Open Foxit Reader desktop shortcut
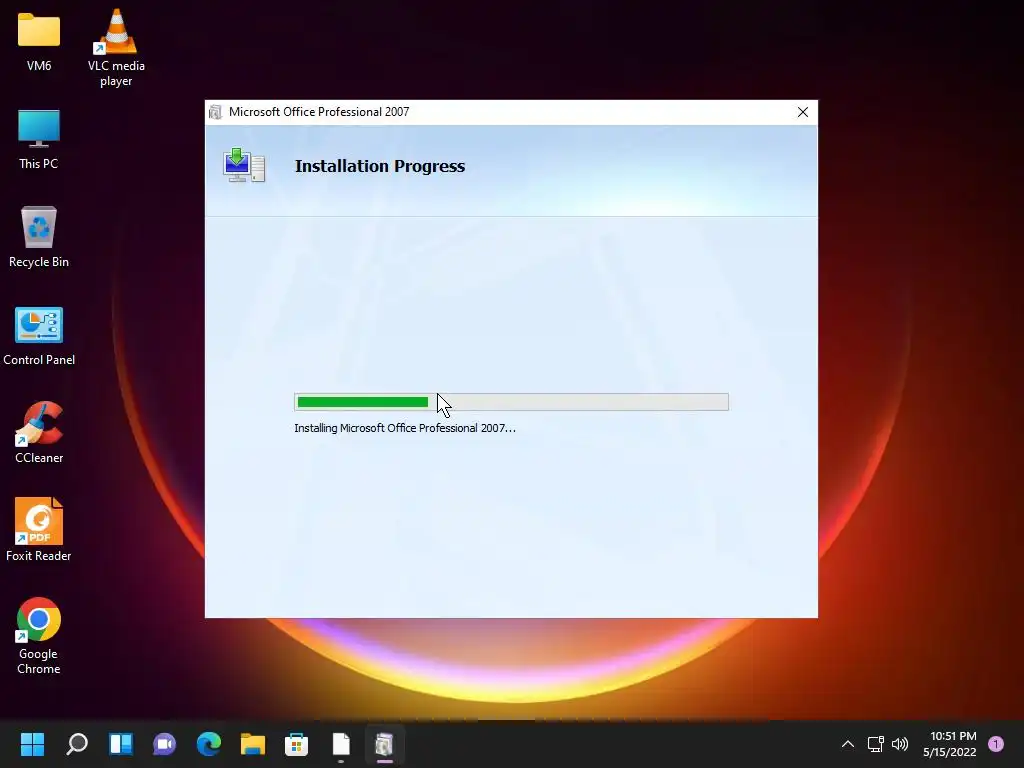 point(39,530)
